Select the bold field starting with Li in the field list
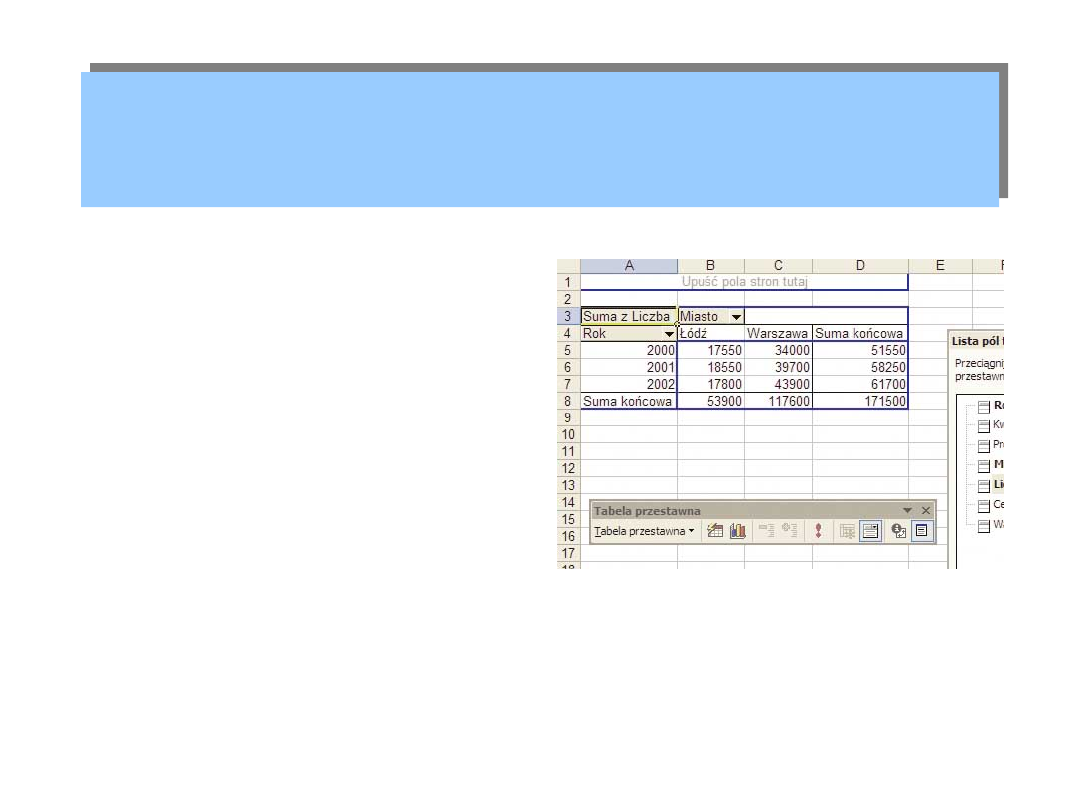The height and width of the screenshot is (810, 1080). coord(996,485)
